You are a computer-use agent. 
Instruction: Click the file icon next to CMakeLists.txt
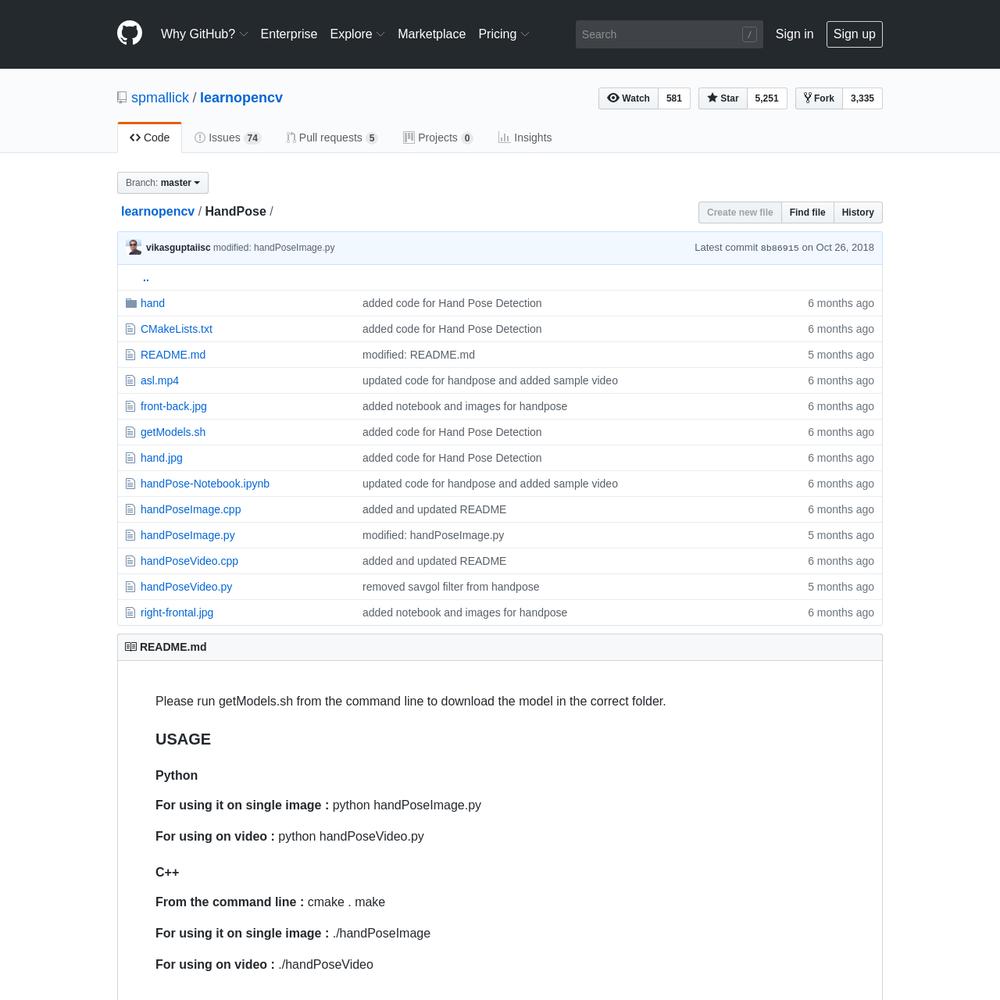[130, 329]
